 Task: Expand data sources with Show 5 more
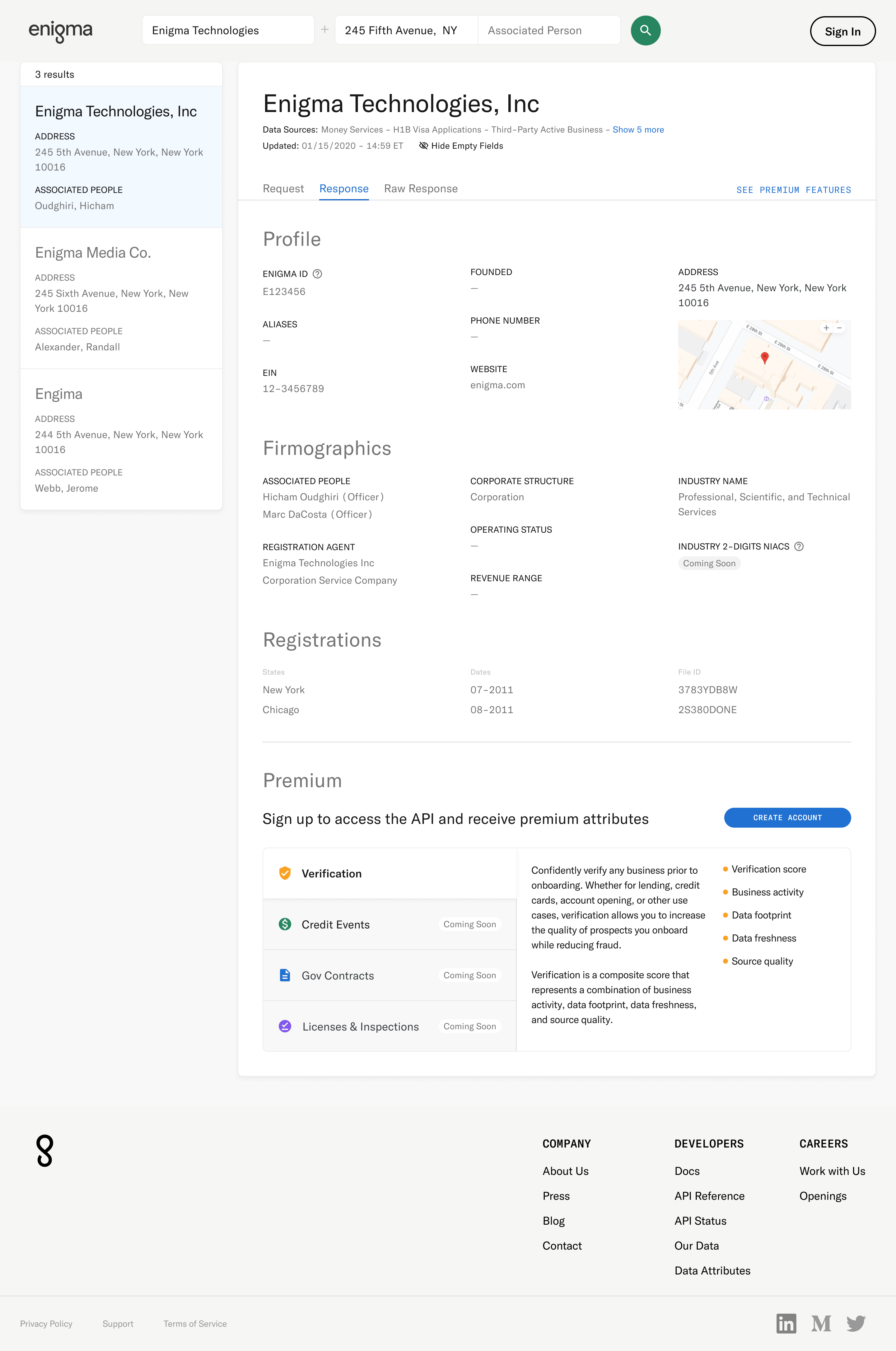638,130
